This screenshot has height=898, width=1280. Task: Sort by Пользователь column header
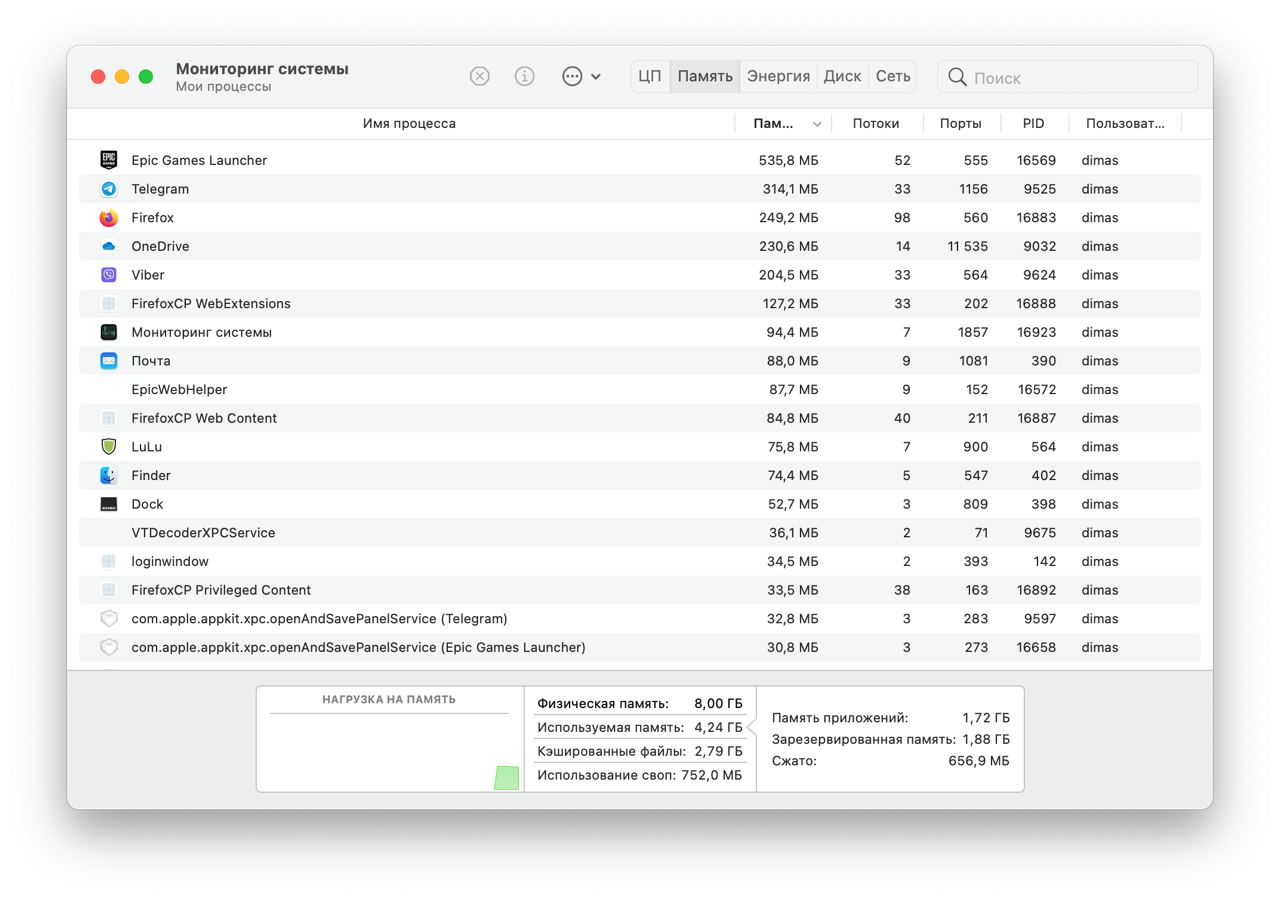pyautogui.click(x=1125, y=124)
